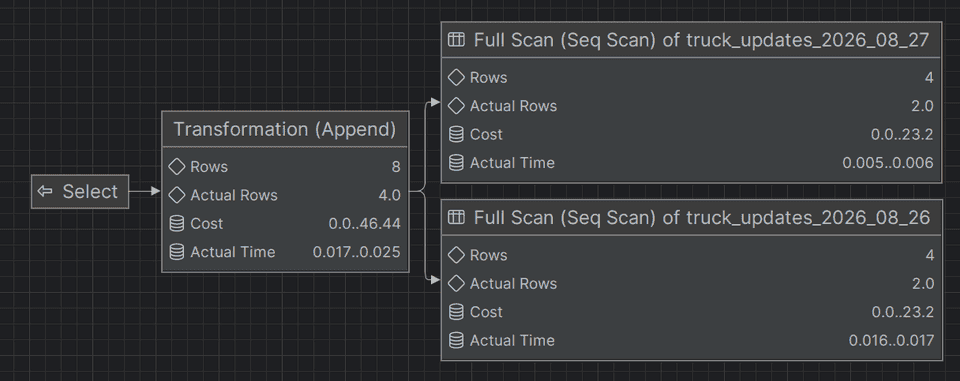Open the Full Scan of truck_updates_2026_08_26 title
The height and width of the screenshot is (381, 960).
click(702, 217)
